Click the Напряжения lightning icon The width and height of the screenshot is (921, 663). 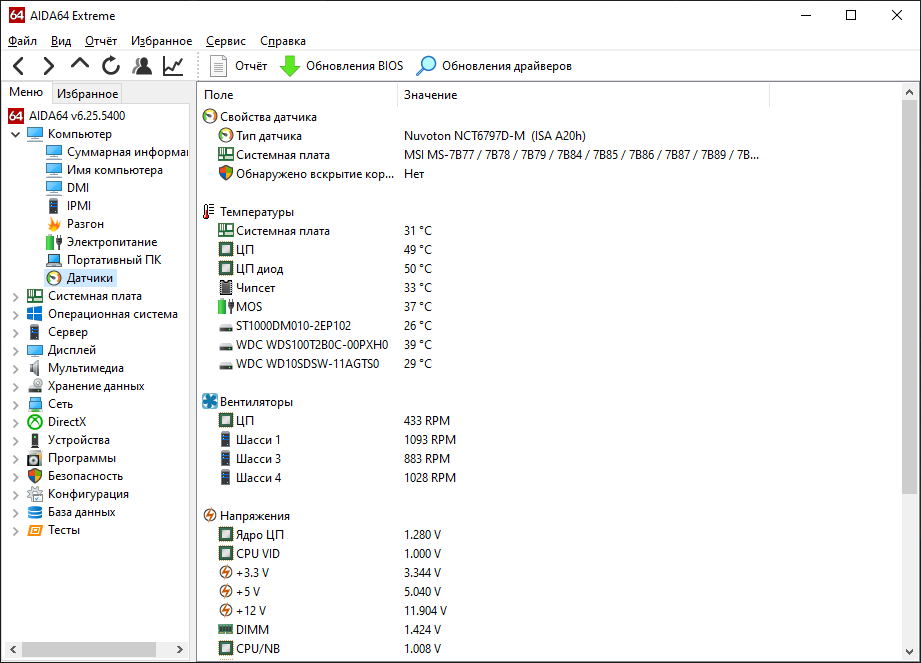click(210, 516)
